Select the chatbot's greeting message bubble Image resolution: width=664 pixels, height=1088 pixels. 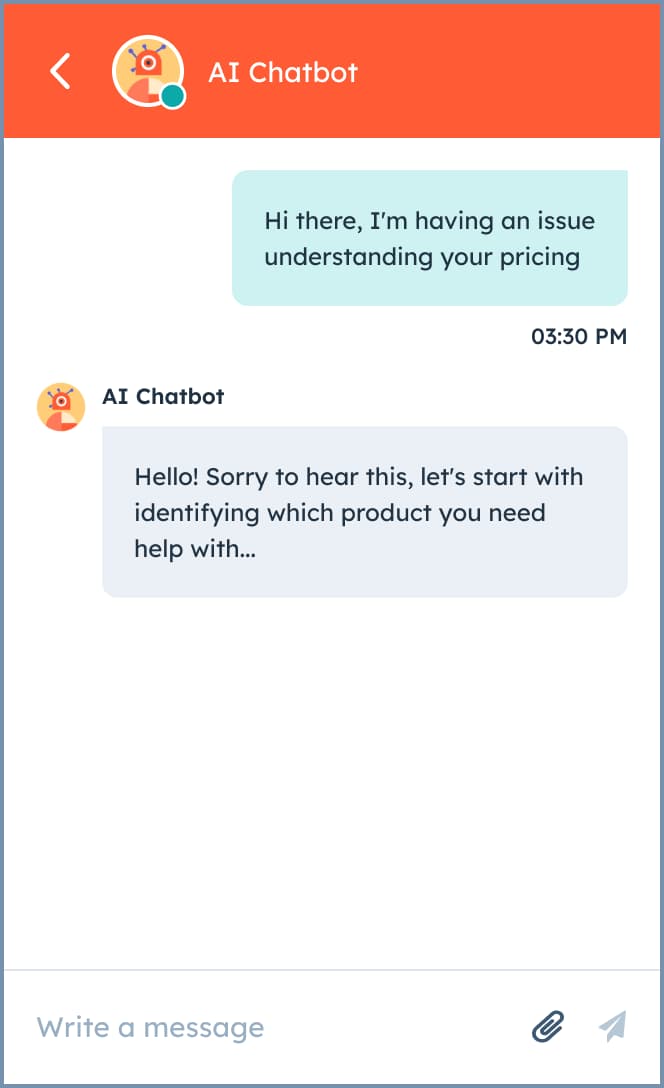click(364, 512)
